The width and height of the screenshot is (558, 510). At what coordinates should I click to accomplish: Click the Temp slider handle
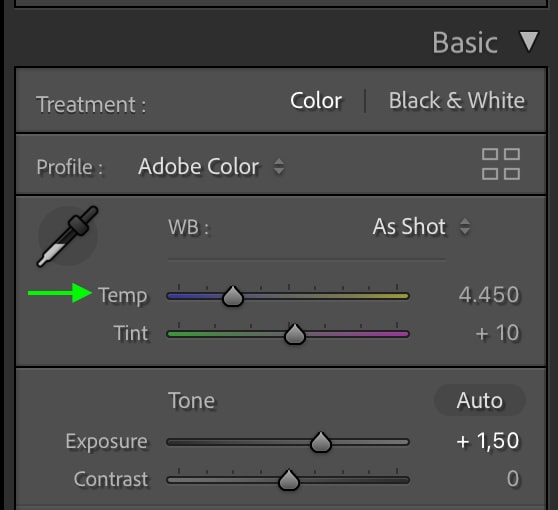click(x=233, y=296)
